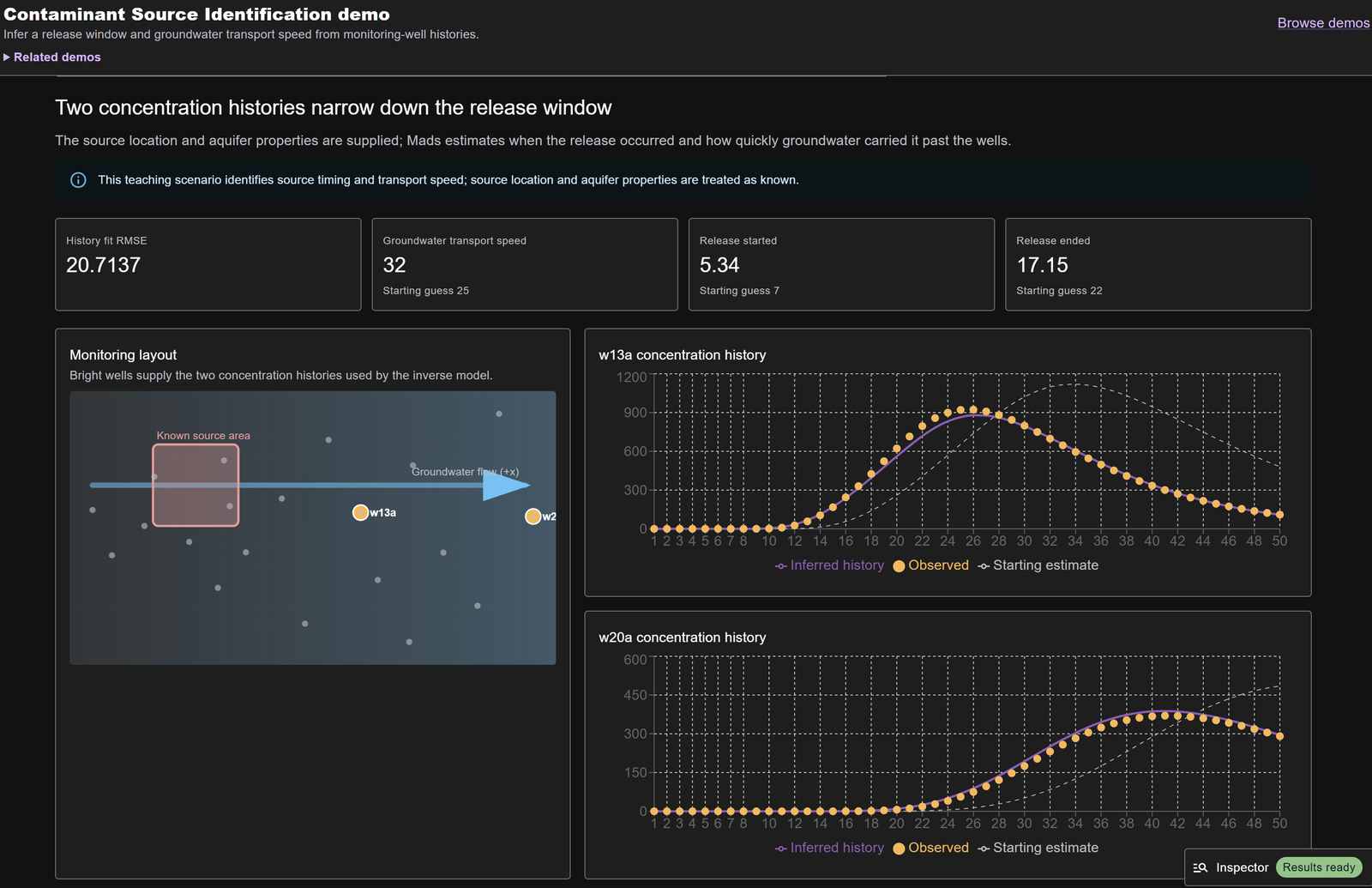Viewport: 1372px width, 888px height.
Task: Click the info icon in the teaching scenario banner
Action: (78, 180)
